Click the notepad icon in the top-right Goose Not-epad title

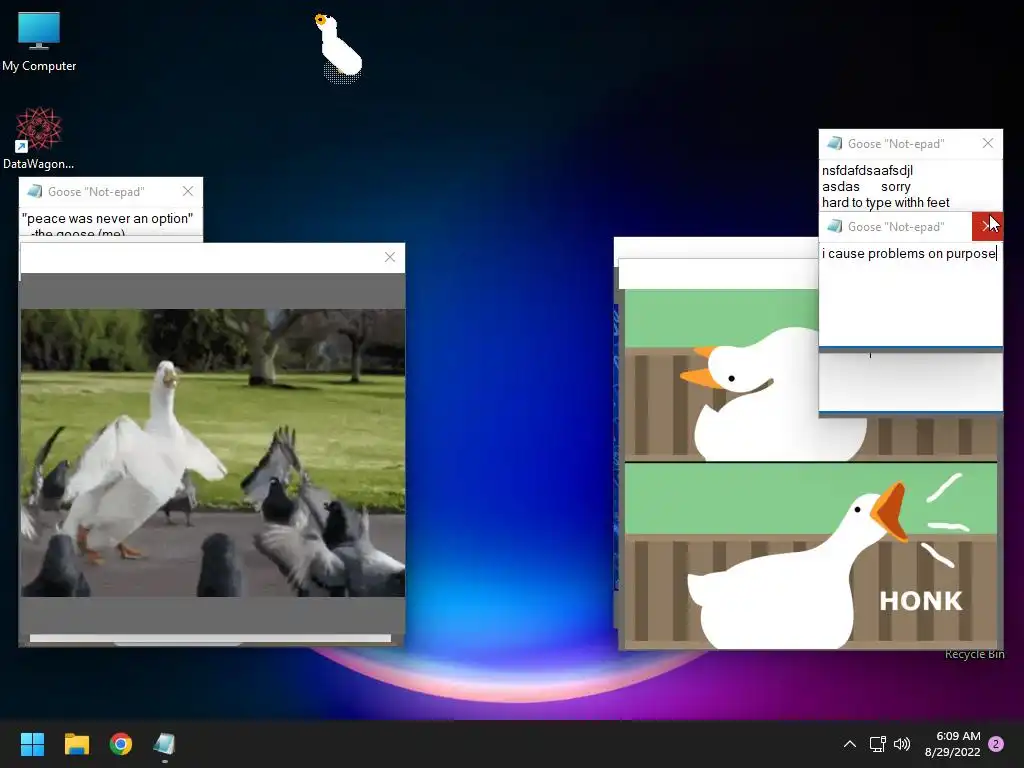tap(835, 144)
